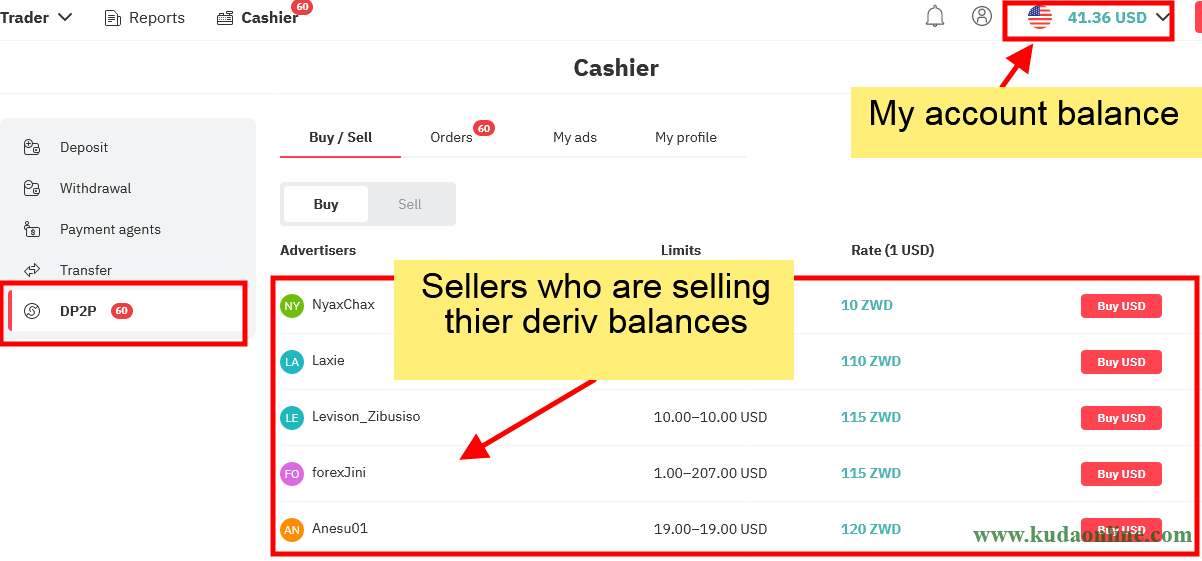Select the Buy toggle option
Viewport: 1202px width, 561px height.
coord(326,204)
